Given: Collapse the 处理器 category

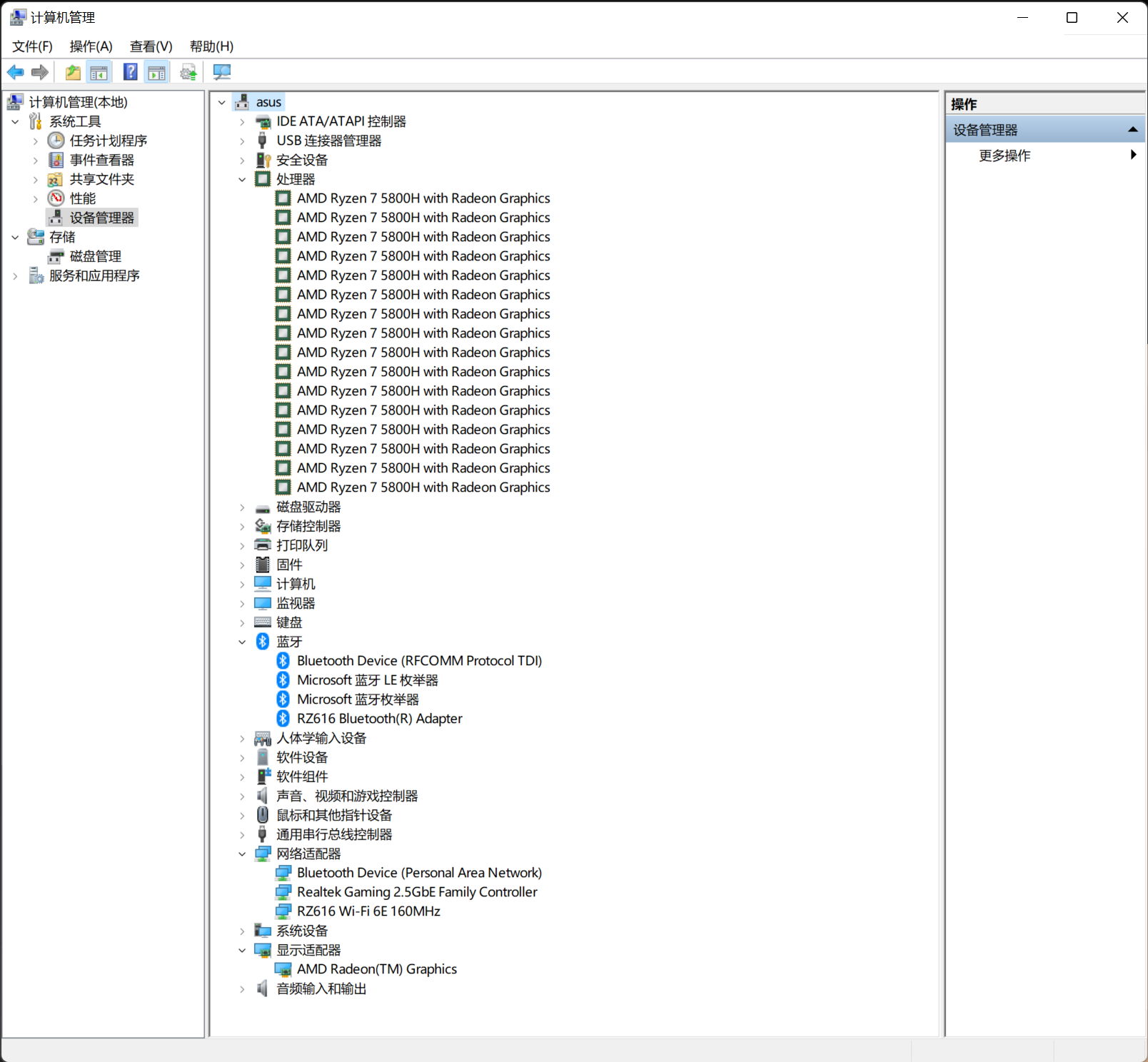Looking at the screenshot, I should tap(242, 180).
